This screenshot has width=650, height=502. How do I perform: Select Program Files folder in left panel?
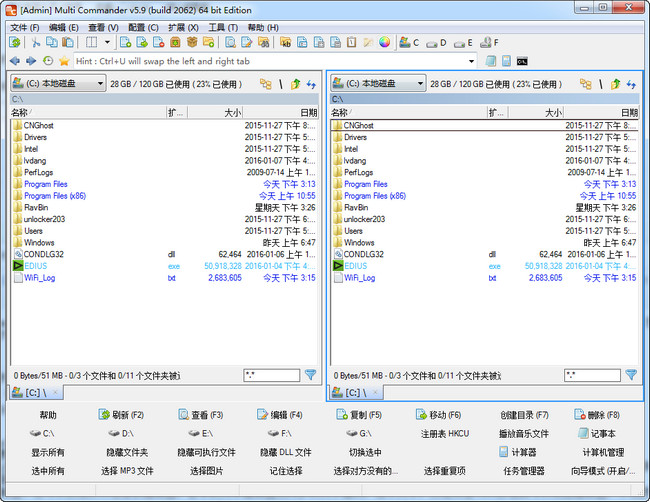click(164, 184)
